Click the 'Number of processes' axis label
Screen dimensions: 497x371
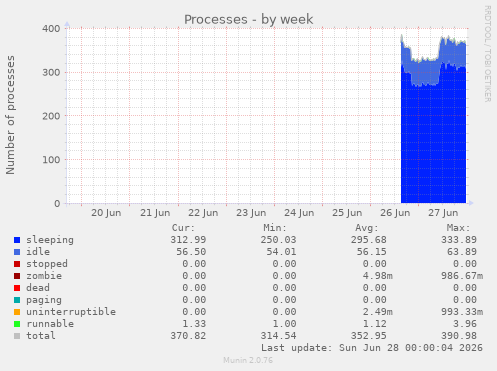(x=10, y=115)
